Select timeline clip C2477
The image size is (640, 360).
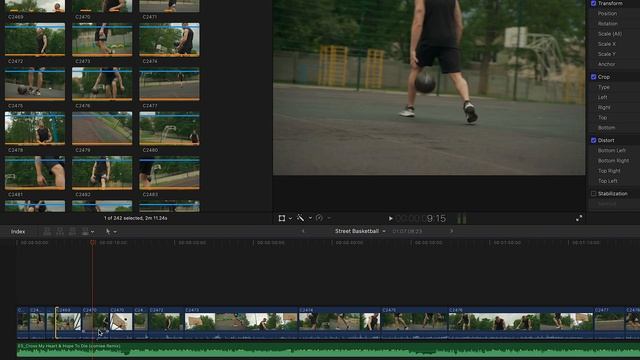[609, 322]
